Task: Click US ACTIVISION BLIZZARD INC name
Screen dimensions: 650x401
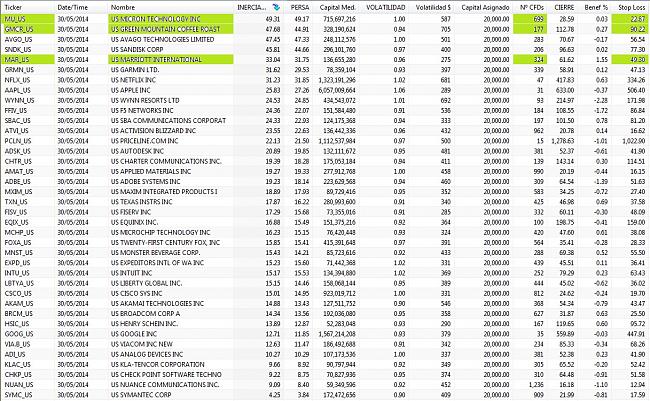Action: (x=153, y=131)
